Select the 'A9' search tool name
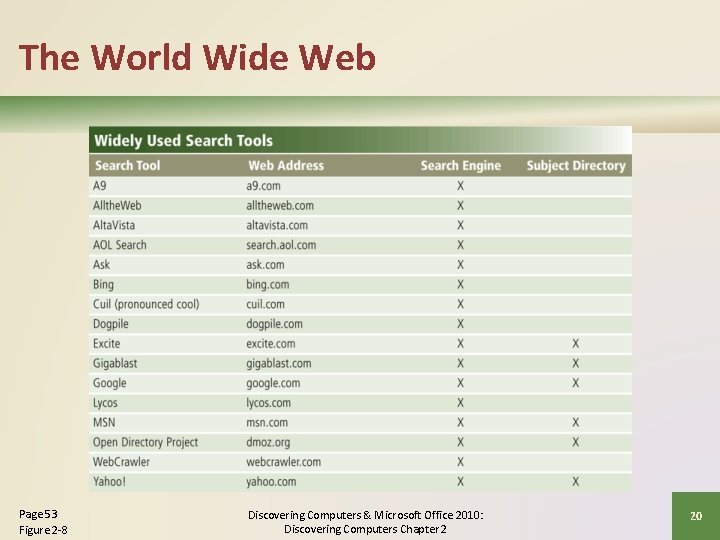This screenshot has width=720, height=540. tap(100, 186)
